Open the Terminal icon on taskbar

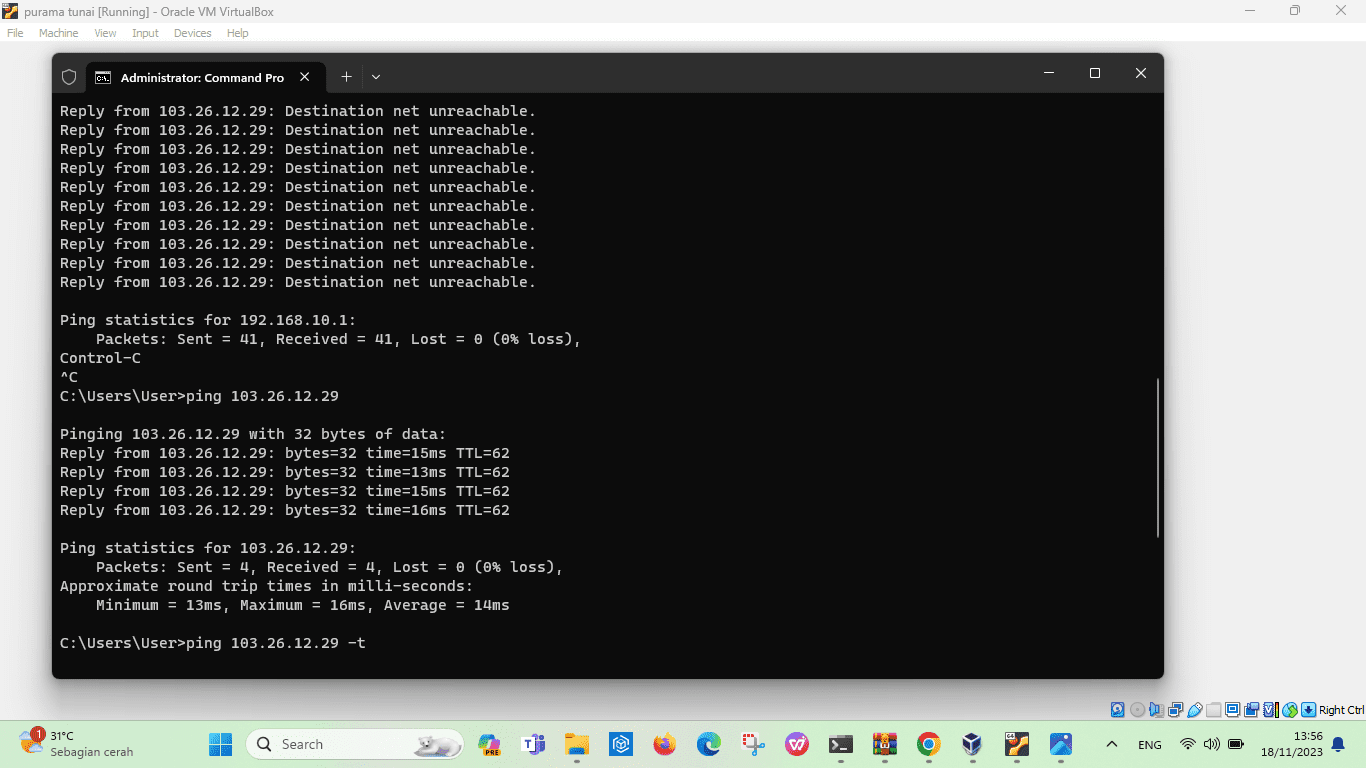pos(841,744)
